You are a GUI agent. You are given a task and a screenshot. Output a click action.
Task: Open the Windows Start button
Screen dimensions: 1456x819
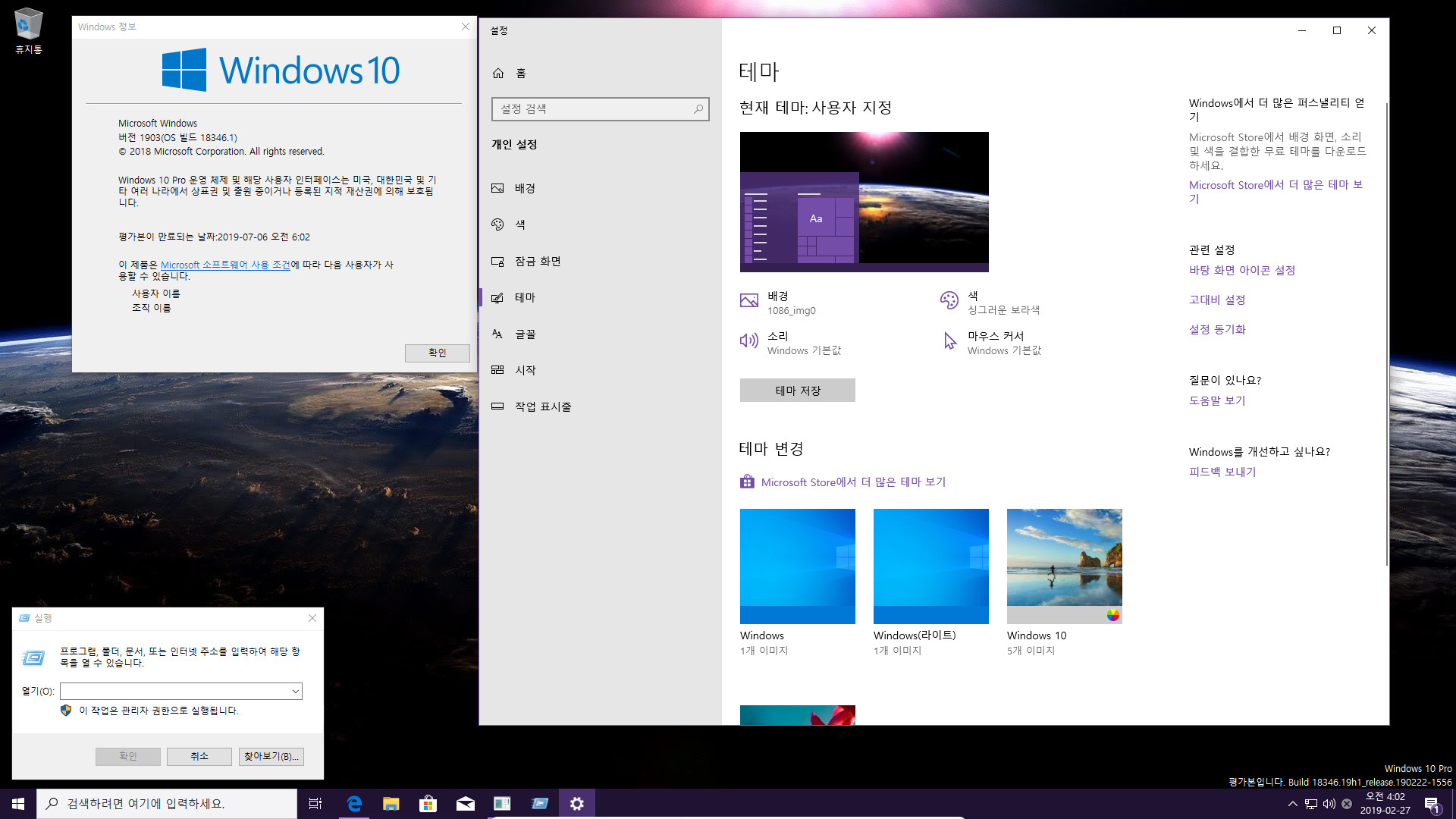(18, 804)
